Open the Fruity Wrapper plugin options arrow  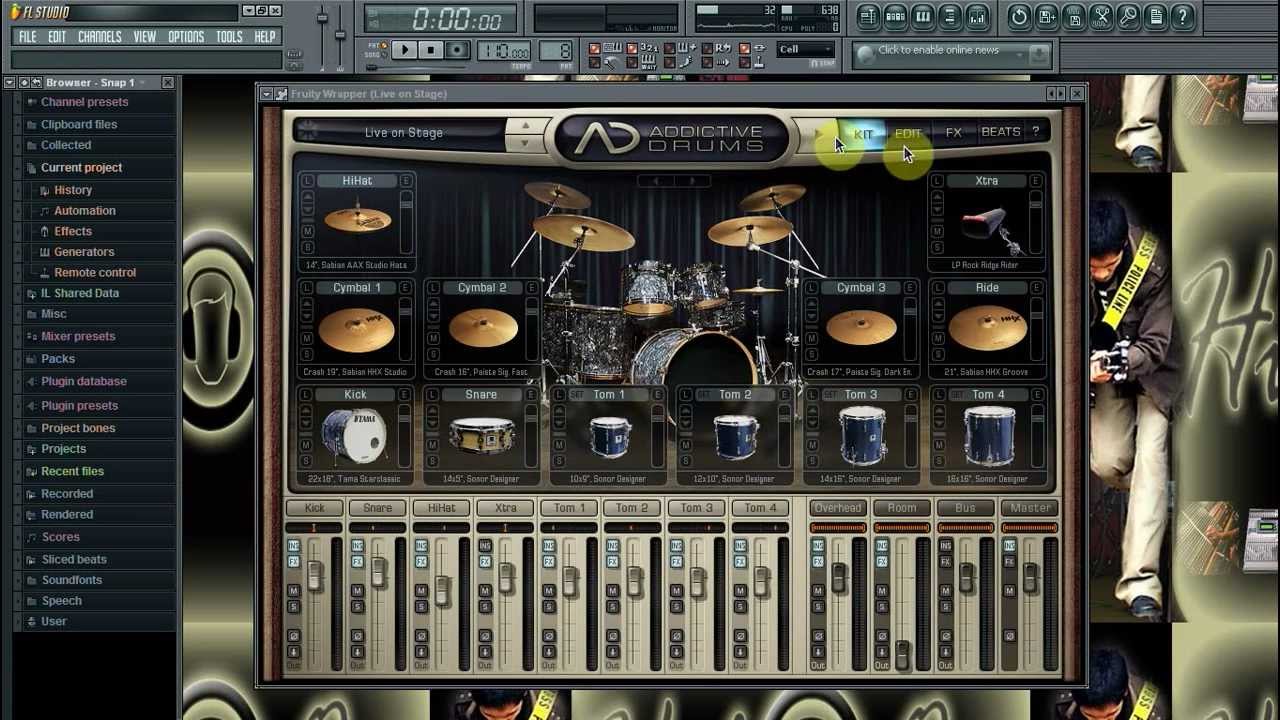click(266, 94)
